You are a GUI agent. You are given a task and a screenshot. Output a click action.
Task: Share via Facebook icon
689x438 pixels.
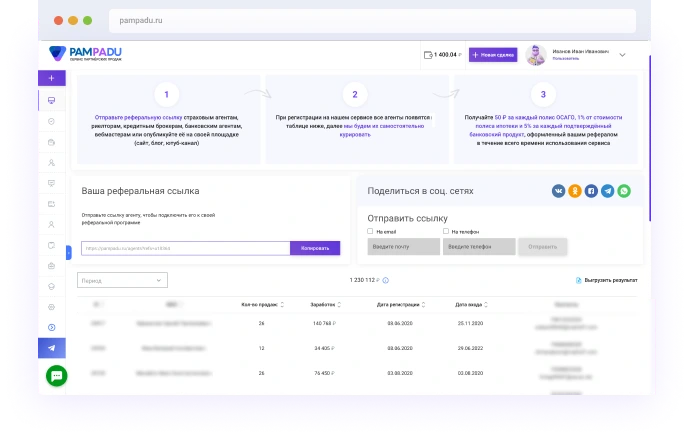(591, 190)
